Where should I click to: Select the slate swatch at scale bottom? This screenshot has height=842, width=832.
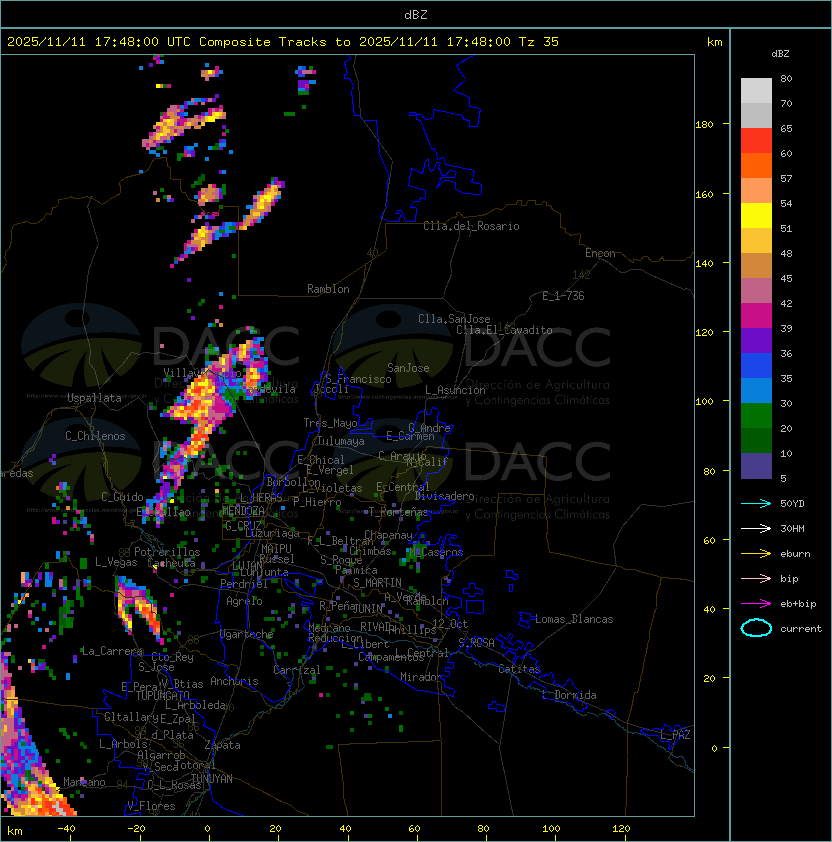pyautogui.click(x=756, y=466)
